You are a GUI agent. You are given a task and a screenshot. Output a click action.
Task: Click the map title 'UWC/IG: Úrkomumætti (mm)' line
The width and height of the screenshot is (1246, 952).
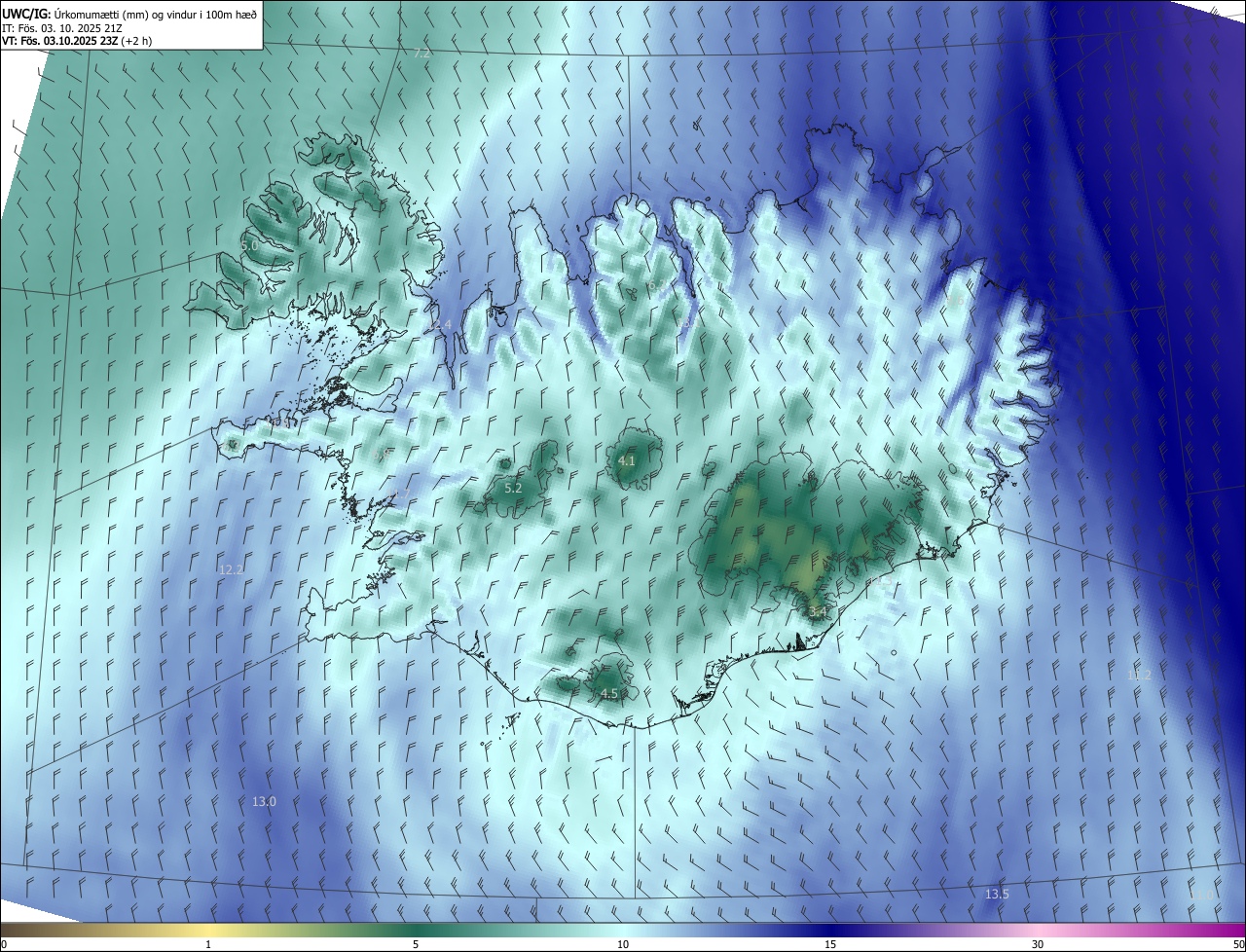point(130,14)
